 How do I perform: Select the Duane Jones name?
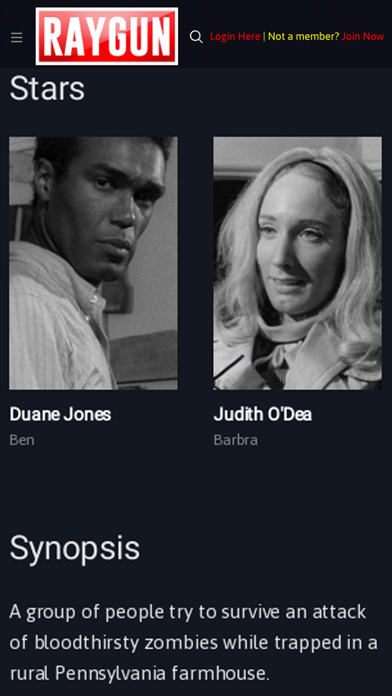tap(60, 415)
